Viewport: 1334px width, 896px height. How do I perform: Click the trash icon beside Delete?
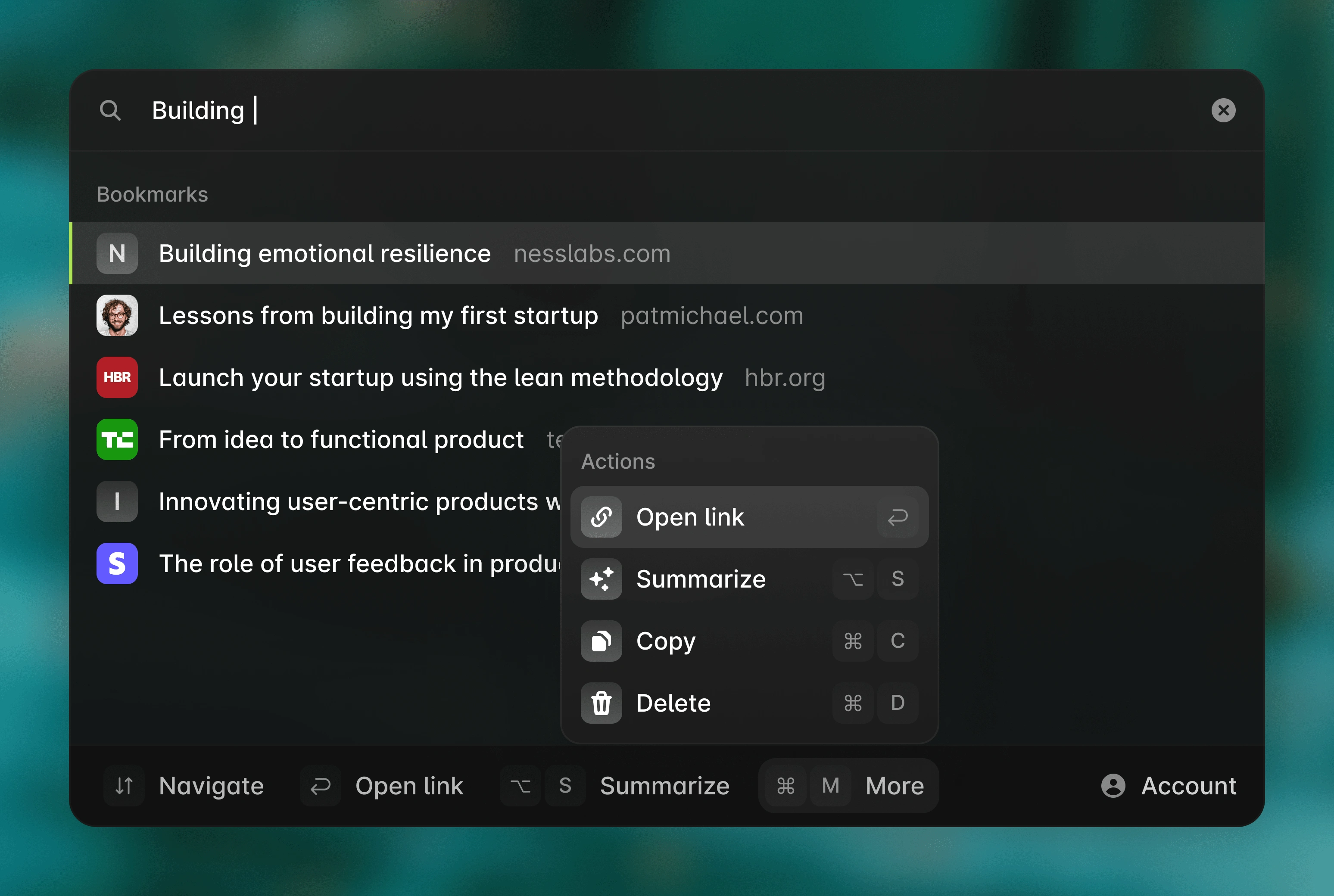point(601,703)
